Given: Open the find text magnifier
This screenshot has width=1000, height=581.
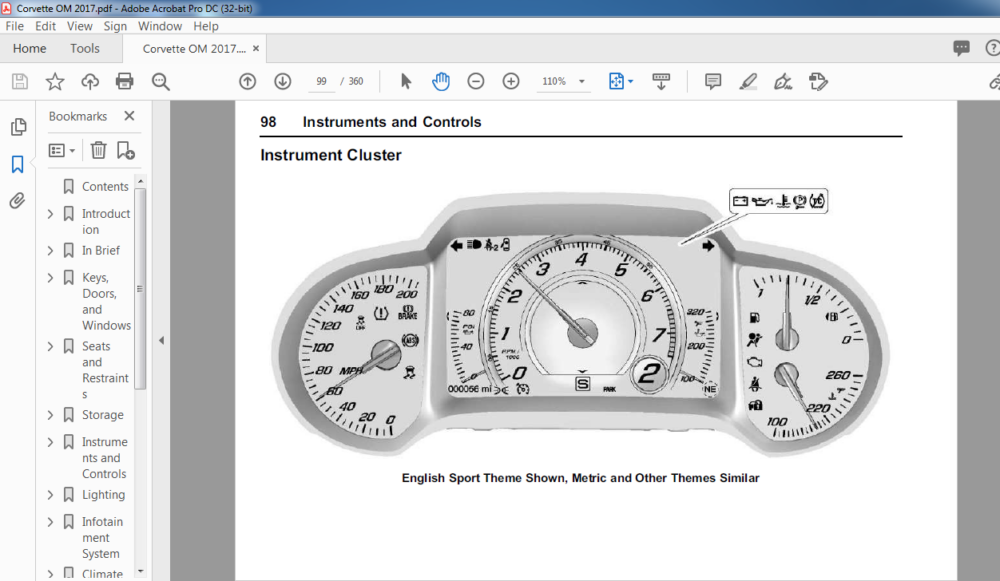Looking at the screenshot, I should tap(160, 82).
